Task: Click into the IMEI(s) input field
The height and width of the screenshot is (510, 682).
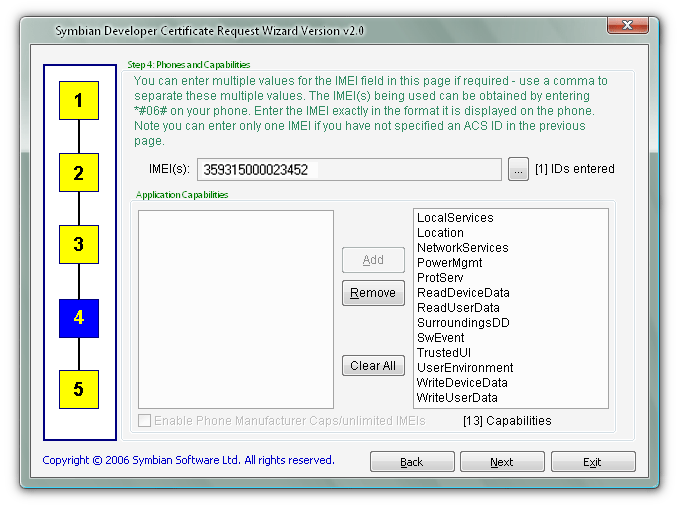Action: click(349, 169)
